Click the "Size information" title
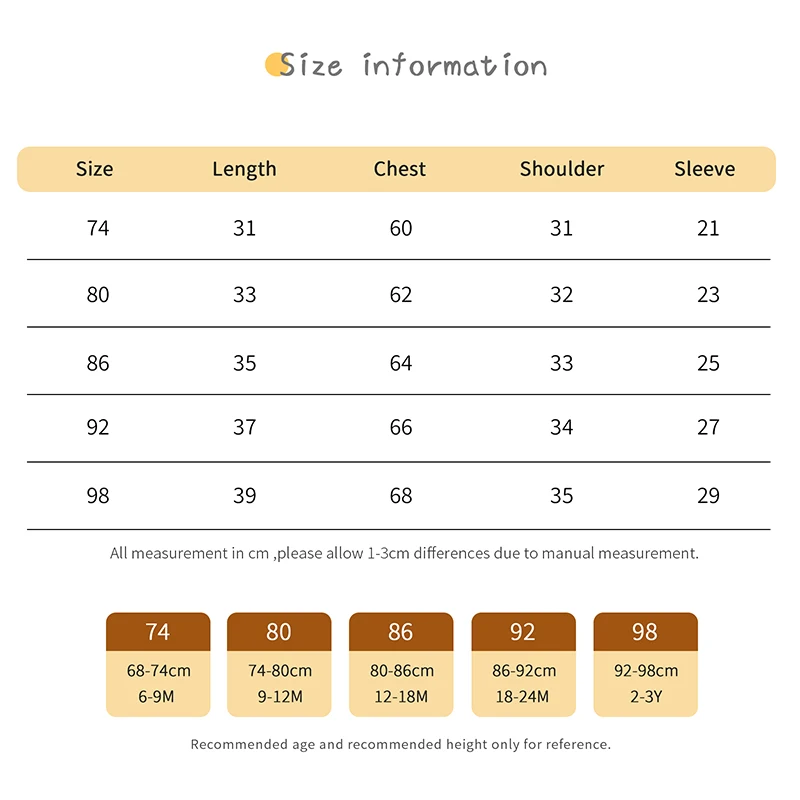800x800 pixels. point(413,66)
